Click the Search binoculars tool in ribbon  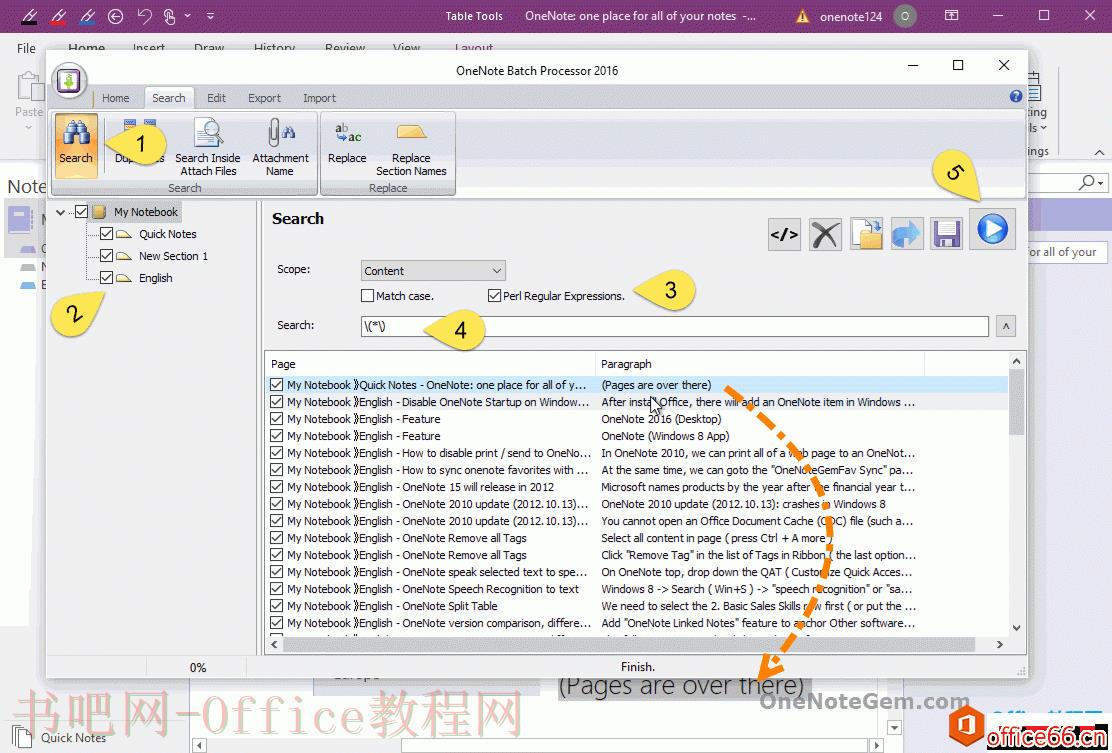click(x=76, y=145)
